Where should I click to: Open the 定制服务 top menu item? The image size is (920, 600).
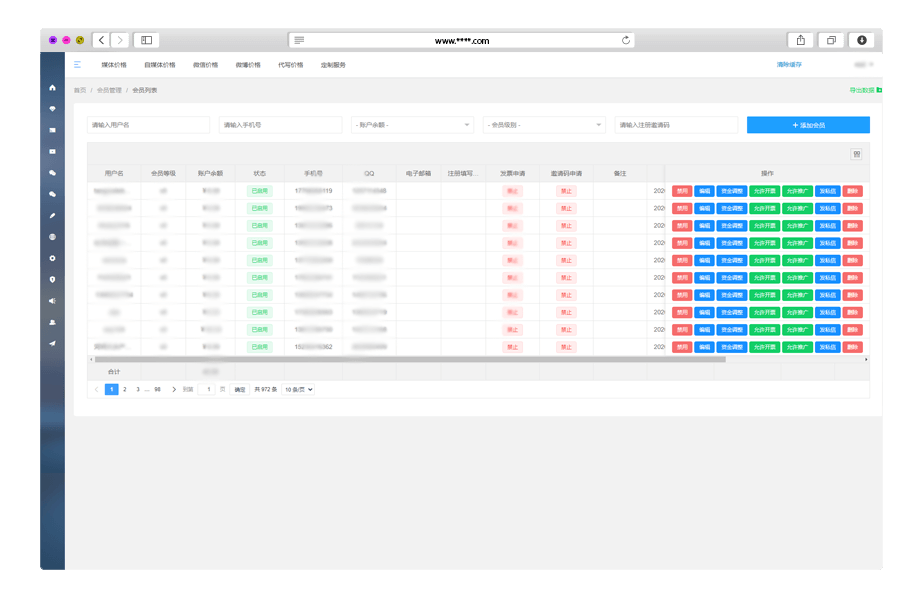tap(333, 65)
